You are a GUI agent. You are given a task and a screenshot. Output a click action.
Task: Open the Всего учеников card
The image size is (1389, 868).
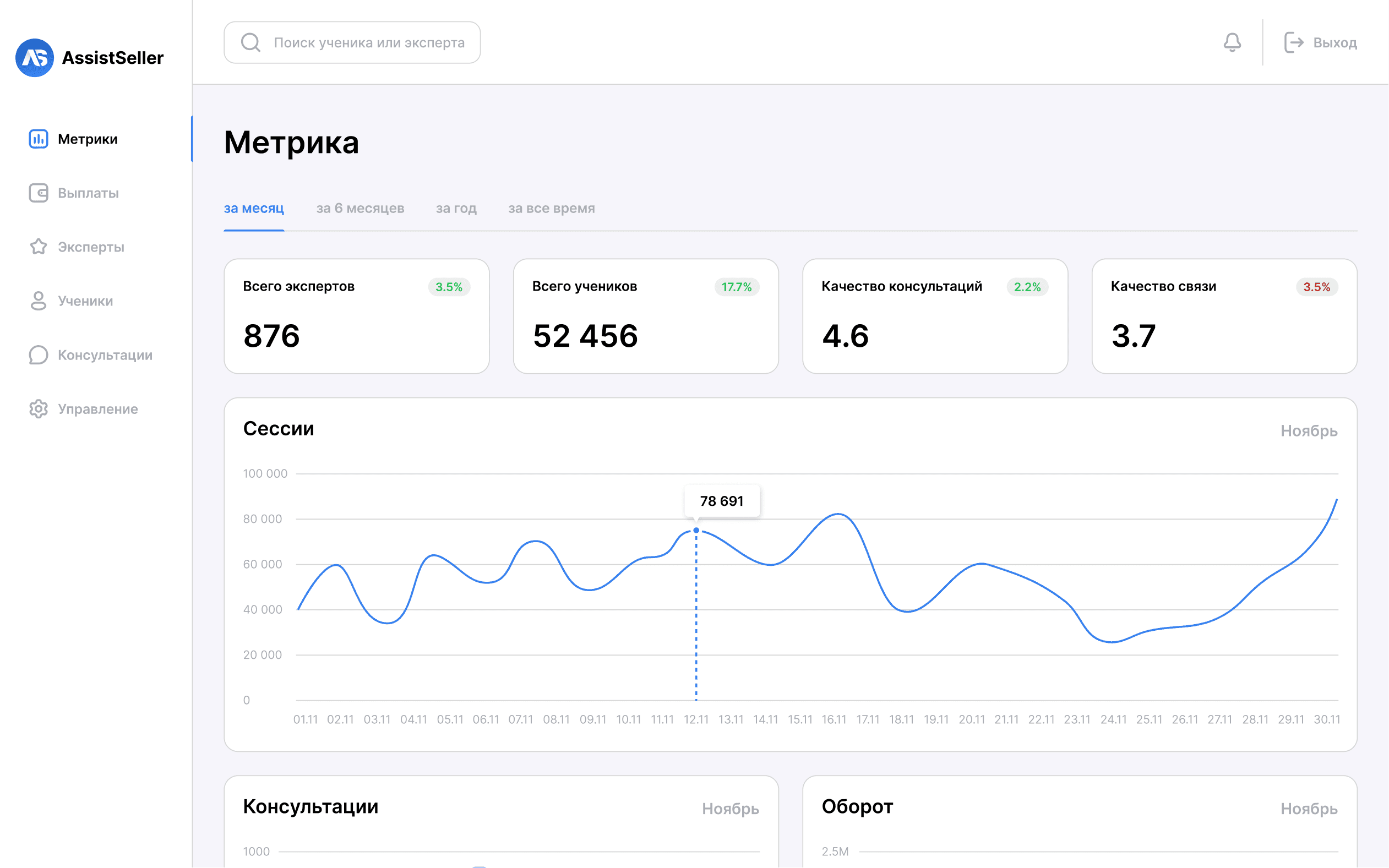(645, 316)
